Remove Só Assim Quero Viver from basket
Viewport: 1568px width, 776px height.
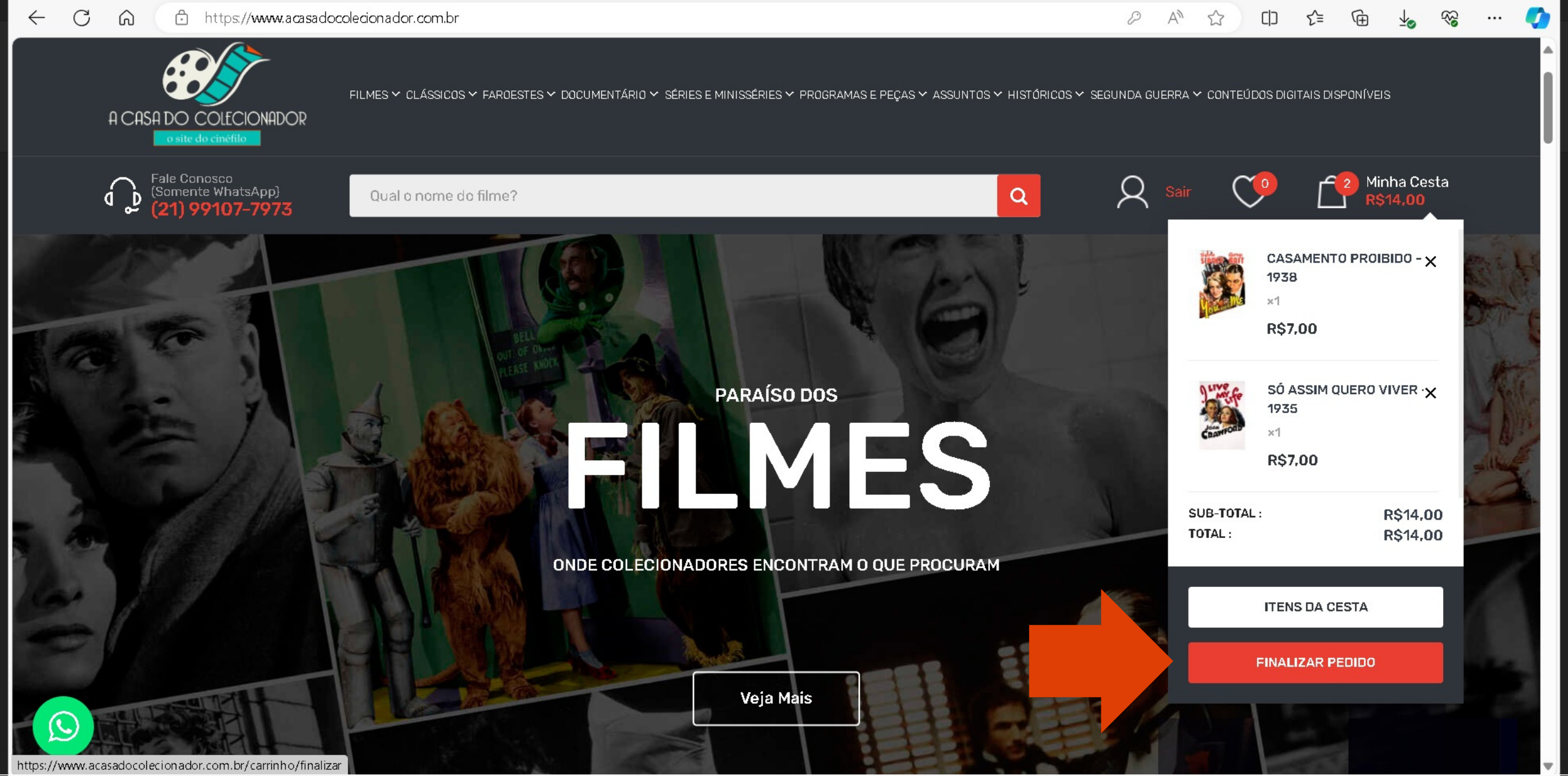tap(1430, 392)
